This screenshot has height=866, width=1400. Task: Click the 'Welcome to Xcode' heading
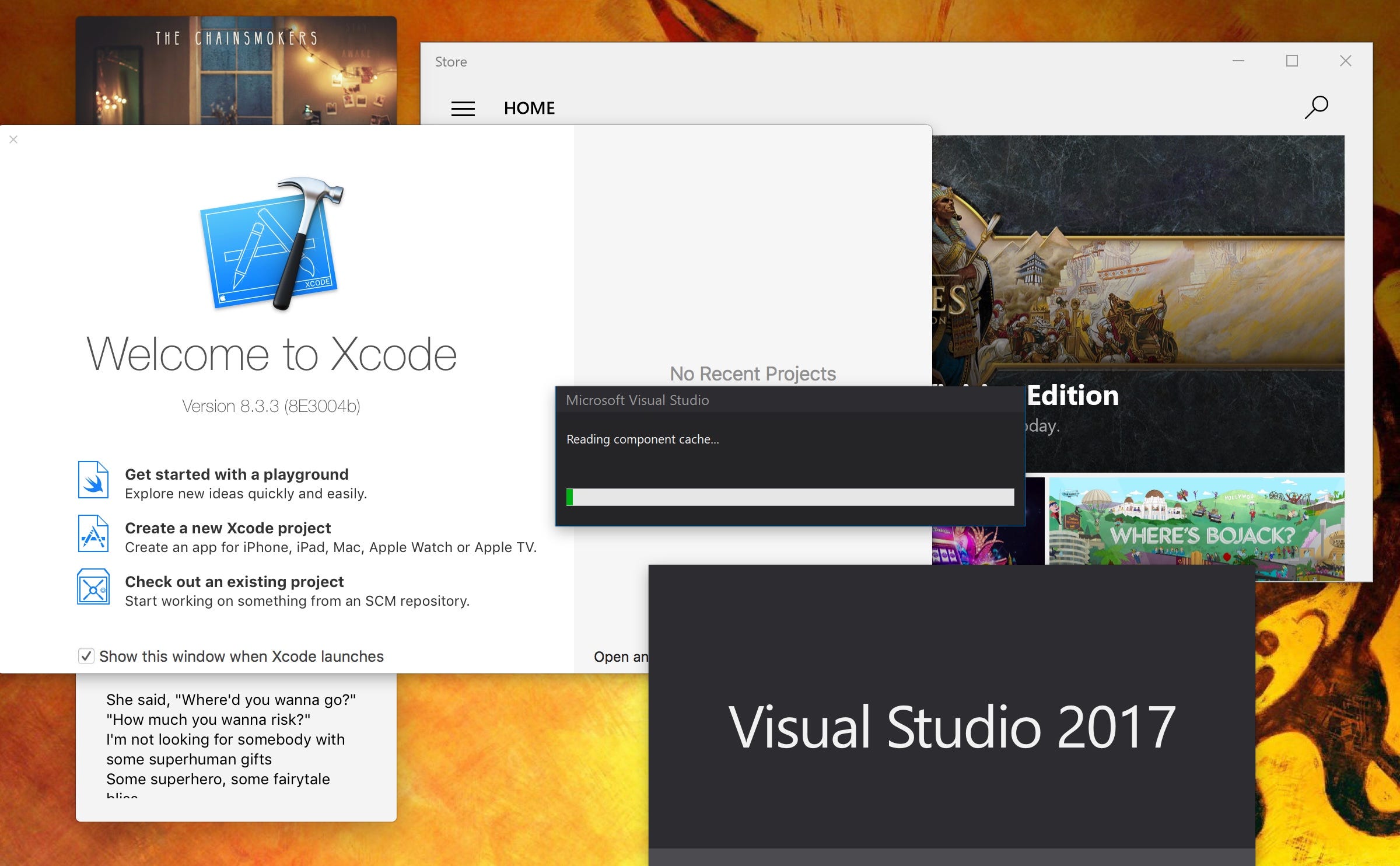[271, 354]
